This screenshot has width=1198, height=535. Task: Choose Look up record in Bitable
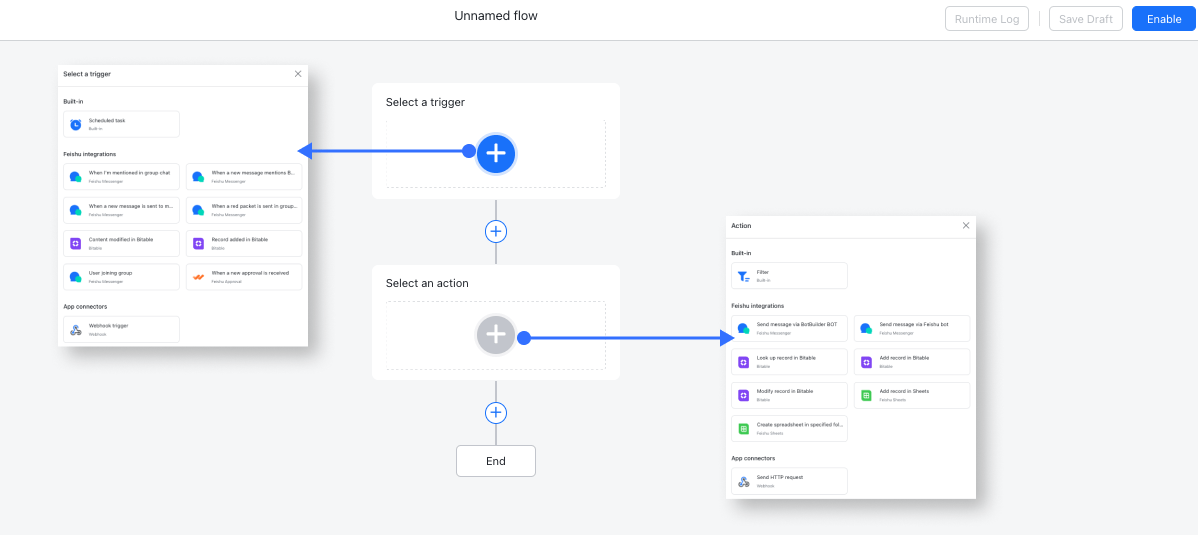click(789, 361)
